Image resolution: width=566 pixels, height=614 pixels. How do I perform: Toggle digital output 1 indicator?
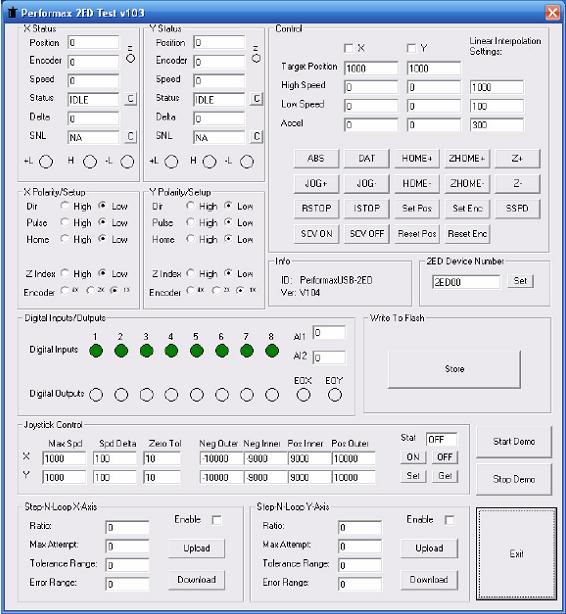tap(96, 395)
